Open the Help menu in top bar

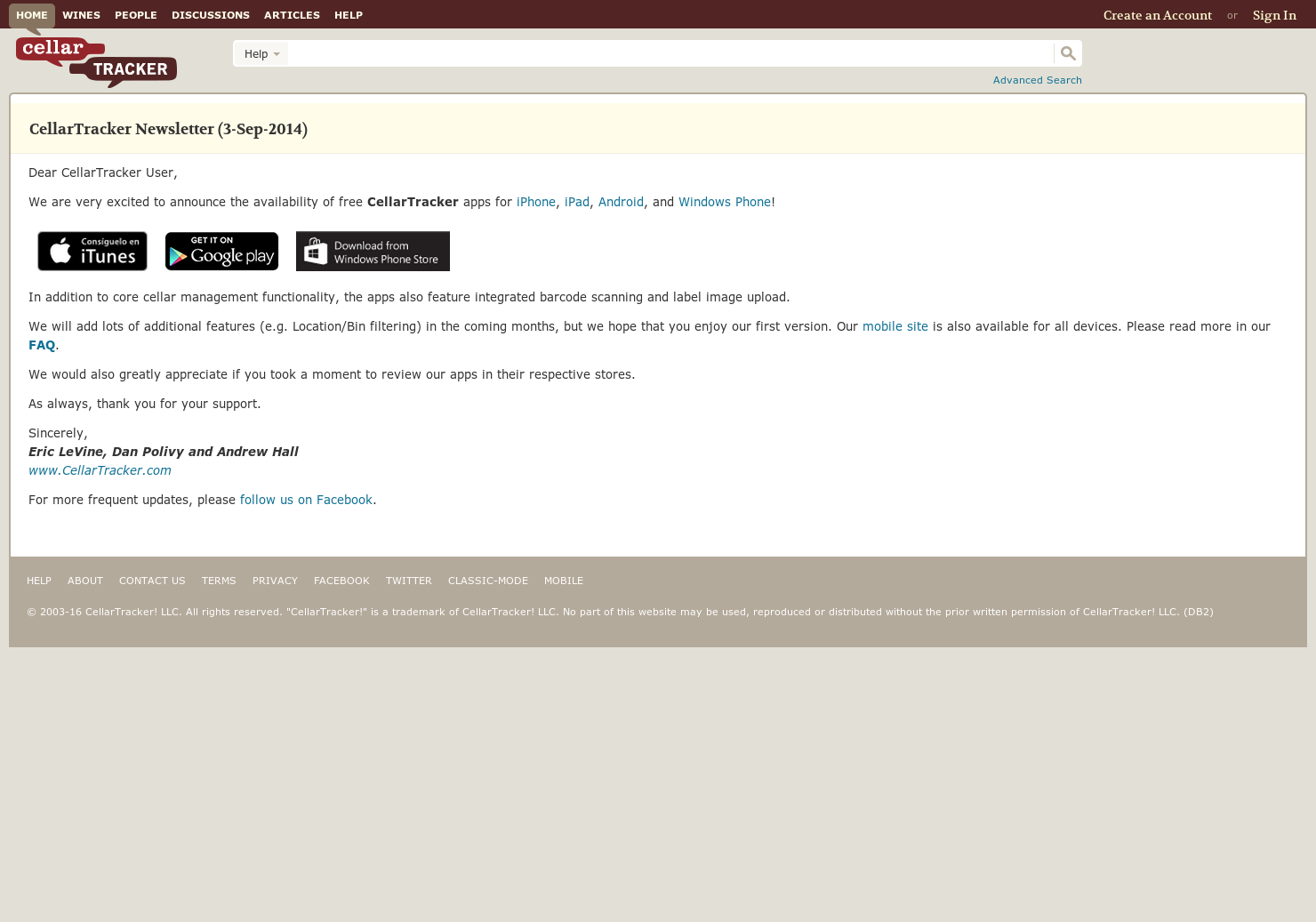349,15
